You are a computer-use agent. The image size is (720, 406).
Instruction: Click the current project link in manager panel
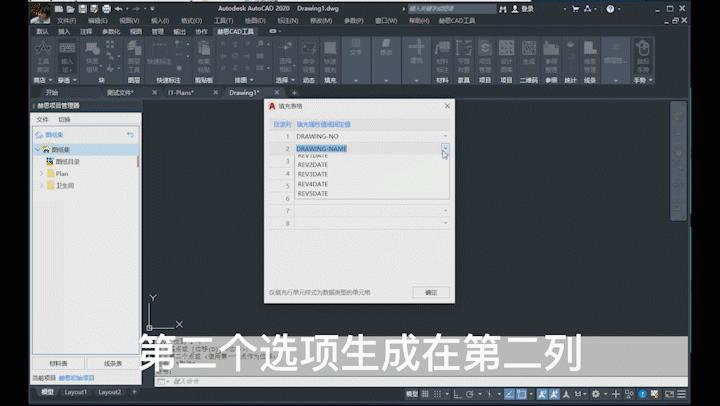[77, 378]
